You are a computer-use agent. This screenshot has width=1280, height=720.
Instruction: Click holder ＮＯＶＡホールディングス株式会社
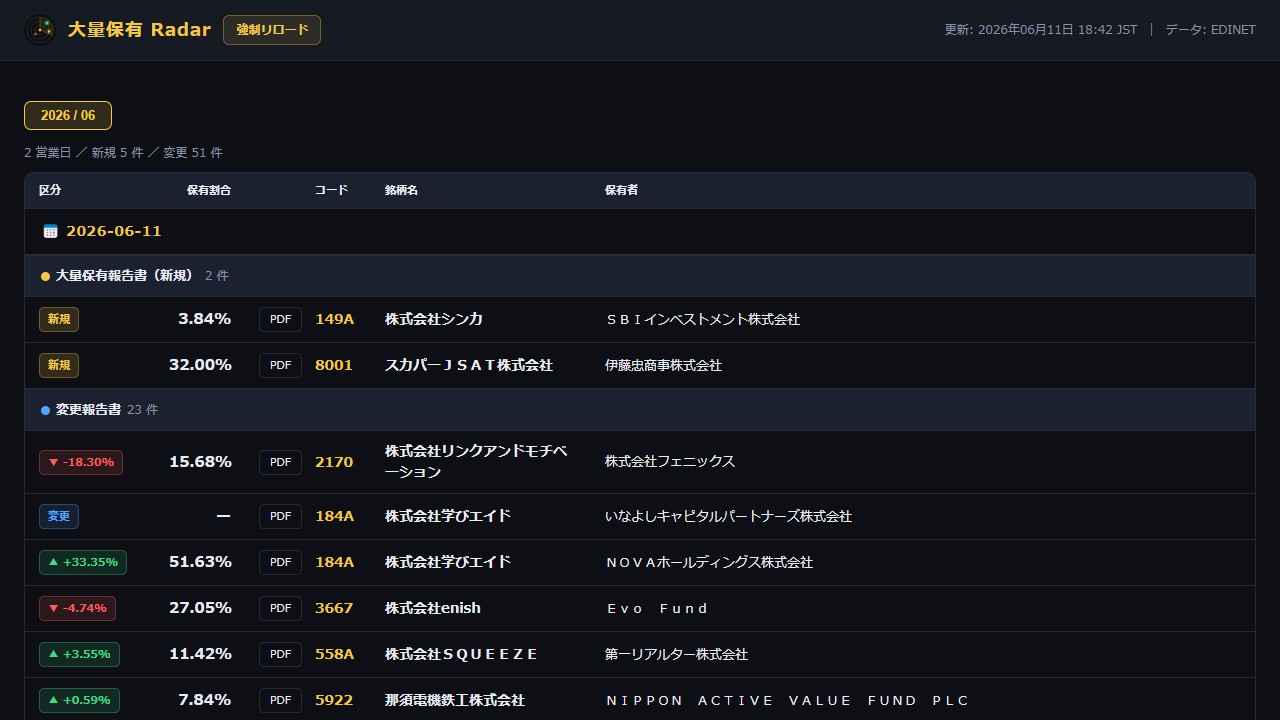coord(709,562)
